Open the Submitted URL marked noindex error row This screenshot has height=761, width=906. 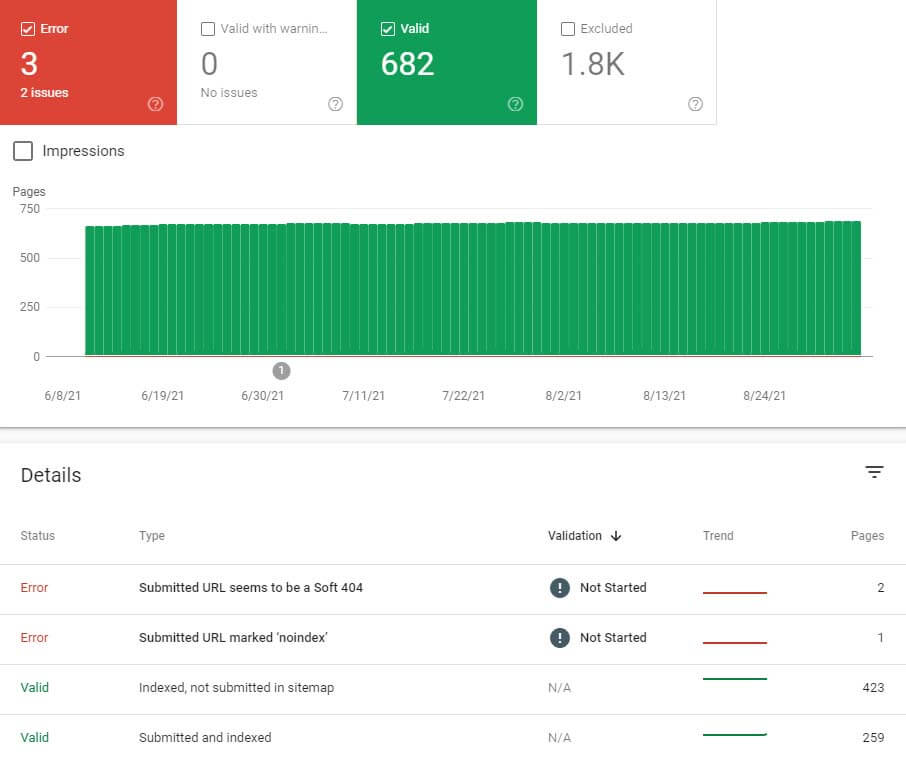click(x=235, y=638)
